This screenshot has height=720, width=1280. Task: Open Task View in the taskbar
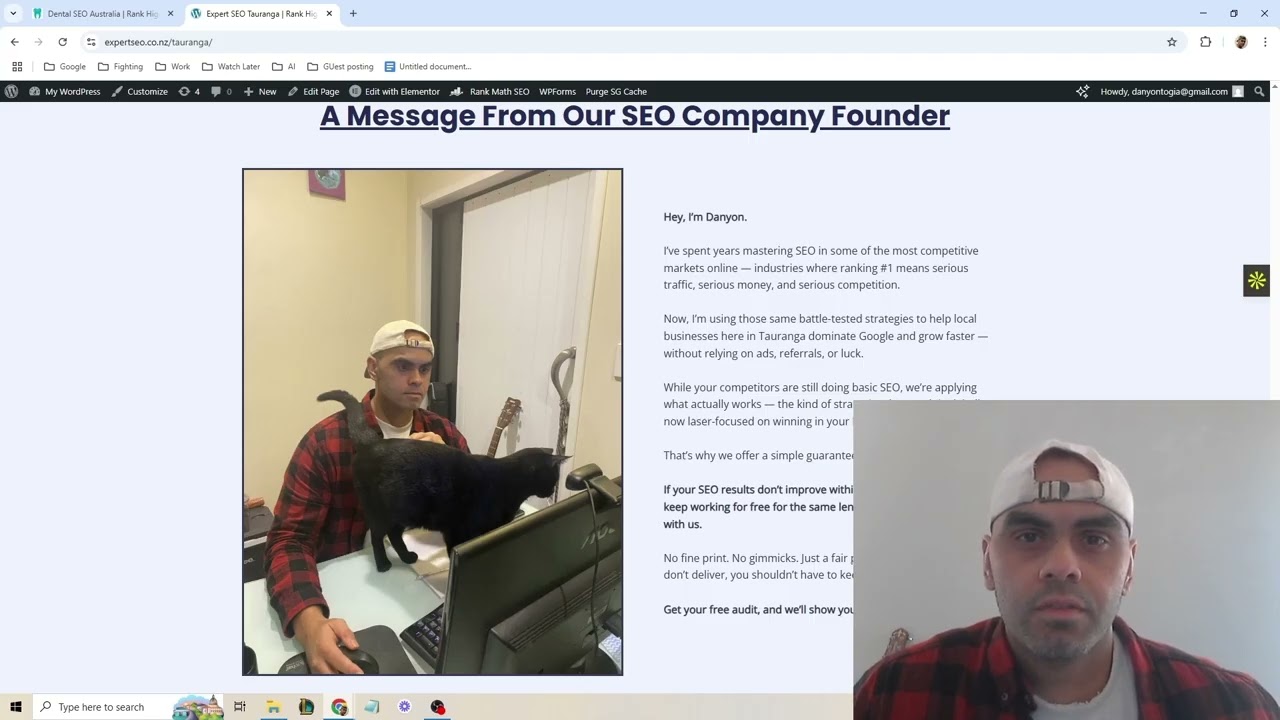pyautogui.click(x=240, y=707)
